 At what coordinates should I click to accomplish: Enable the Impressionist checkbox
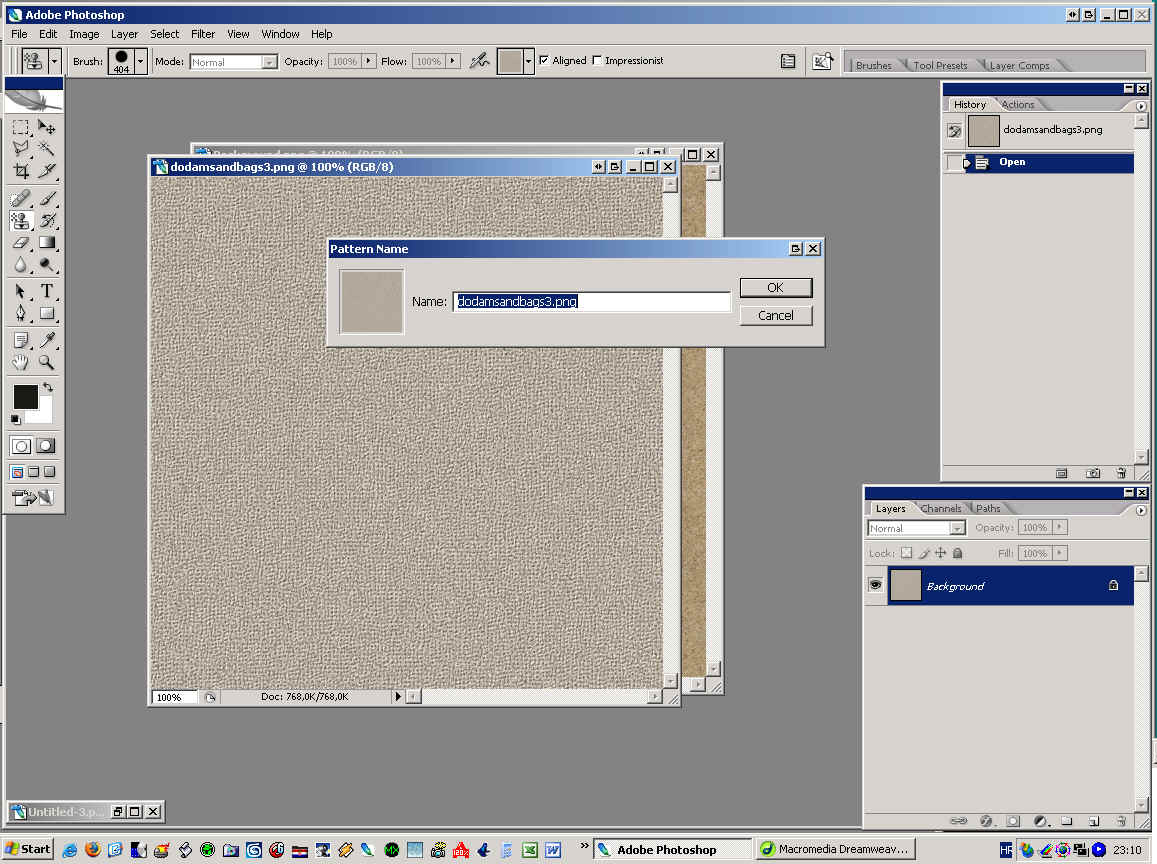(x=598, y=61)
